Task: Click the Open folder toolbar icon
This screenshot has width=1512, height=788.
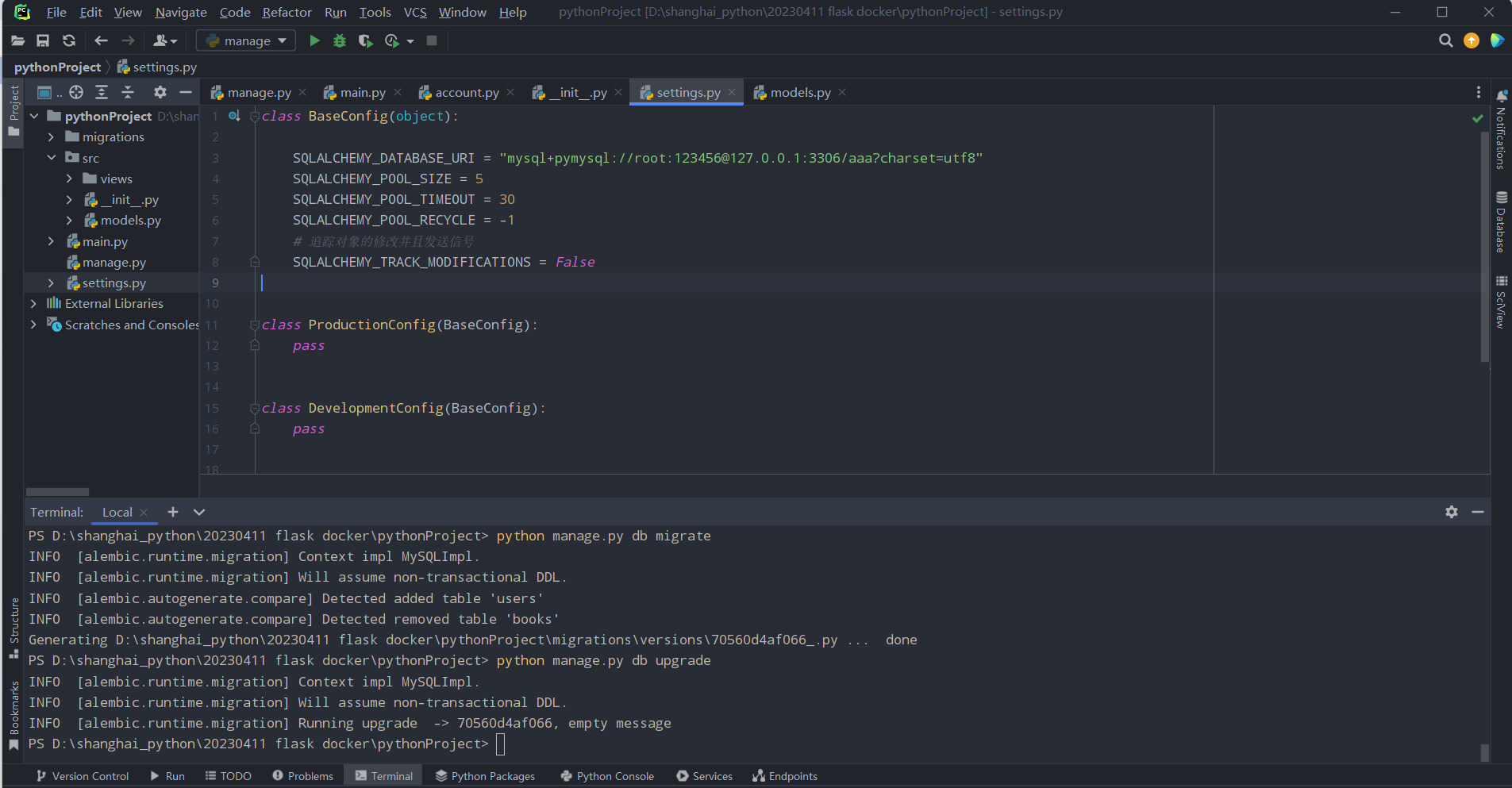Action: click(x=17, y=40)
